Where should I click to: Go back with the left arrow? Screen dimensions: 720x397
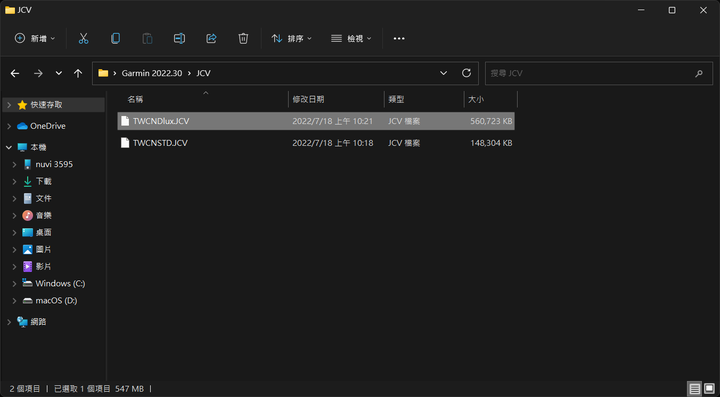coord(15,73)
